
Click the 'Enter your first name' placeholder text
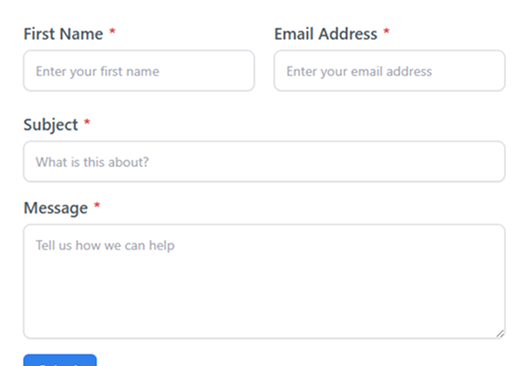97,72
